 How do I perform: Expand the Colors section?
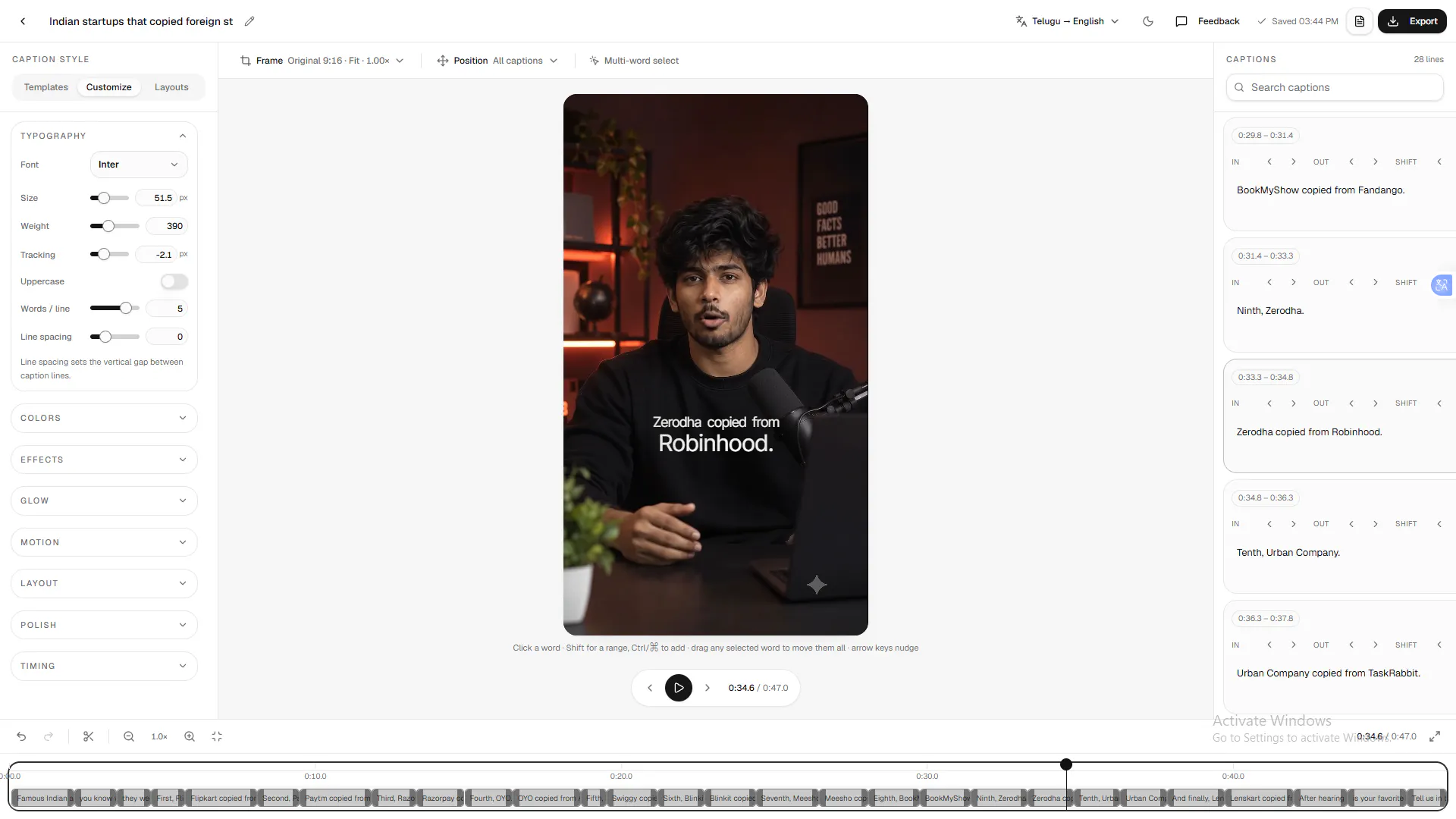tap(104, 418)
